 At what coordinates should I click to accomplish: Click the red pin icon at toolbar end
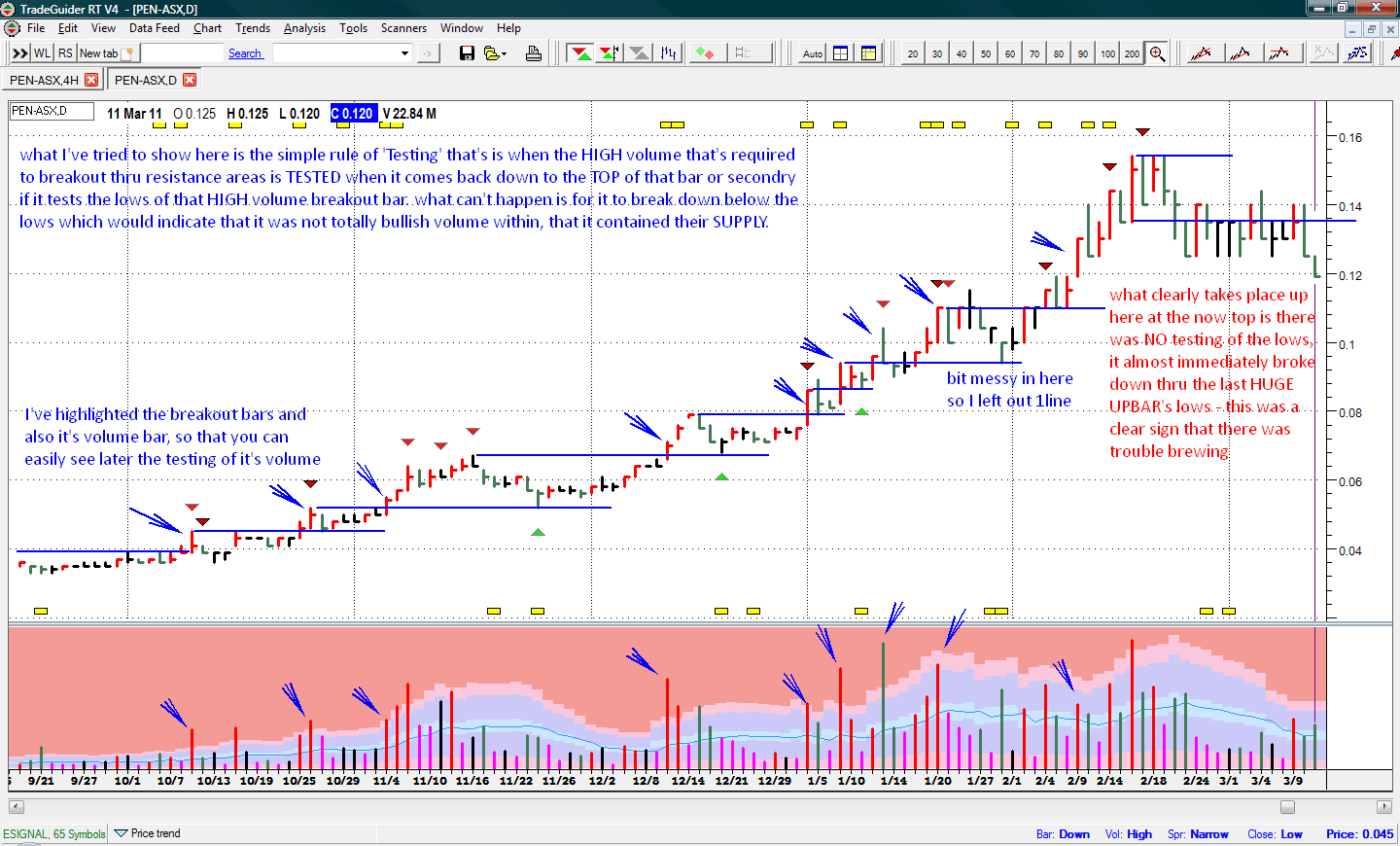pyautogui.click(x=1394, y=53)
